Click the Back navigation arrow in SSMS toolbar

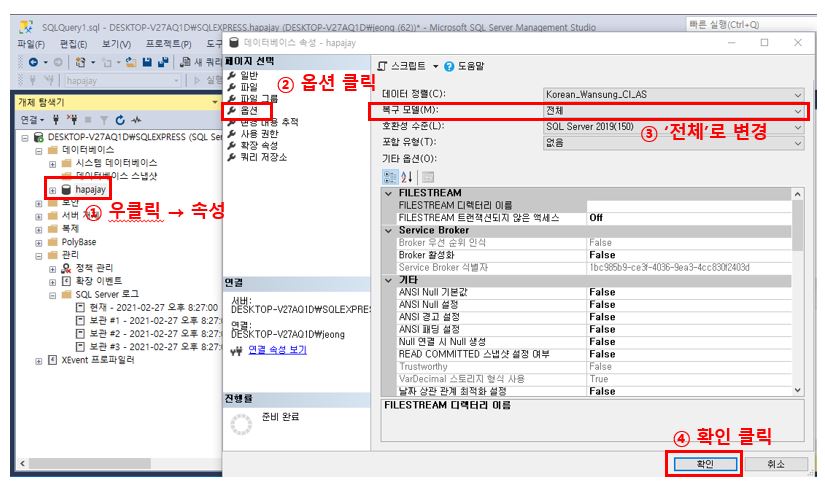click(x=33, y=62)
